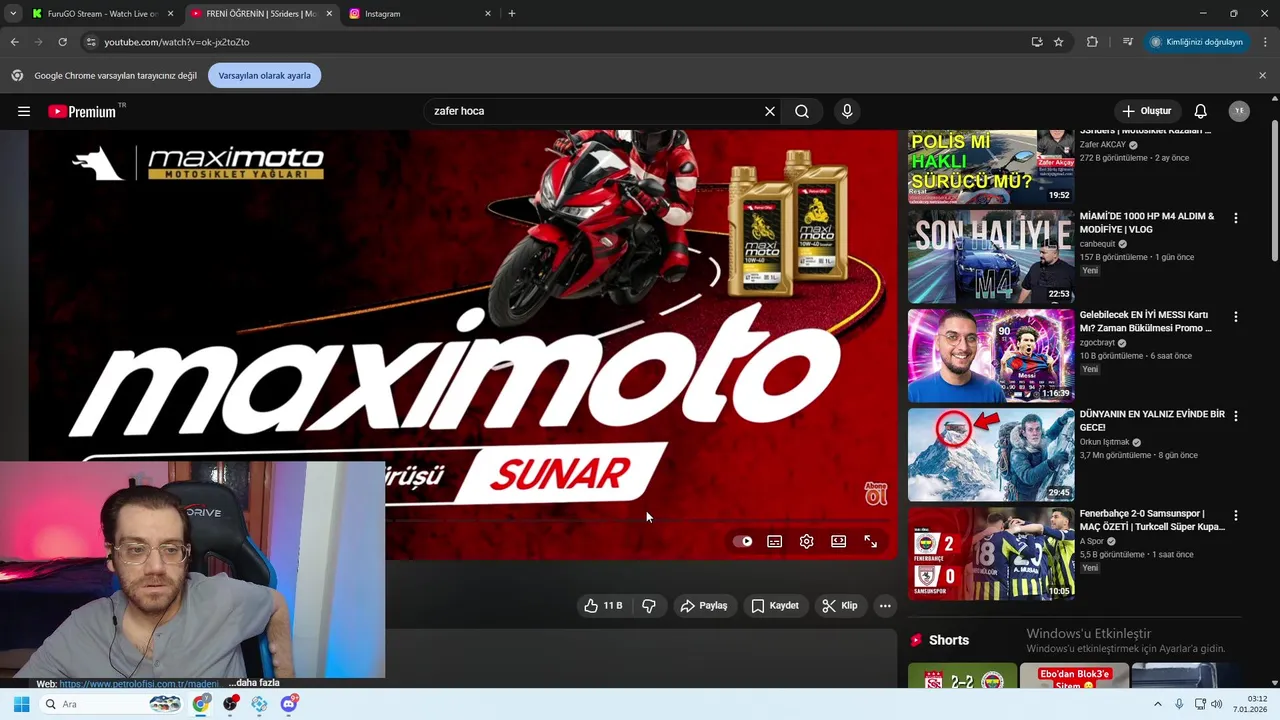Close the FuruGO Stream tab
Screen dimensions: 1280x720
click(170, 14)
